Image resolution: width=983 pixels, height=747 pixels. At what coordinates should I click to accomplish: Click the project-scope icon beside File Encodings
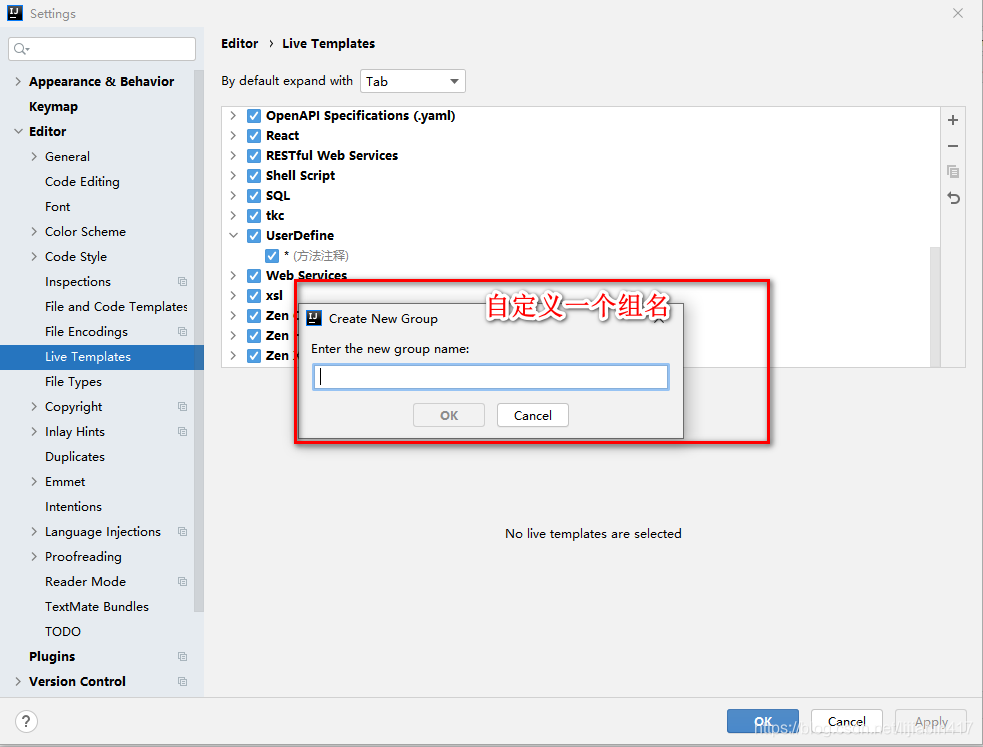point(182,332)
